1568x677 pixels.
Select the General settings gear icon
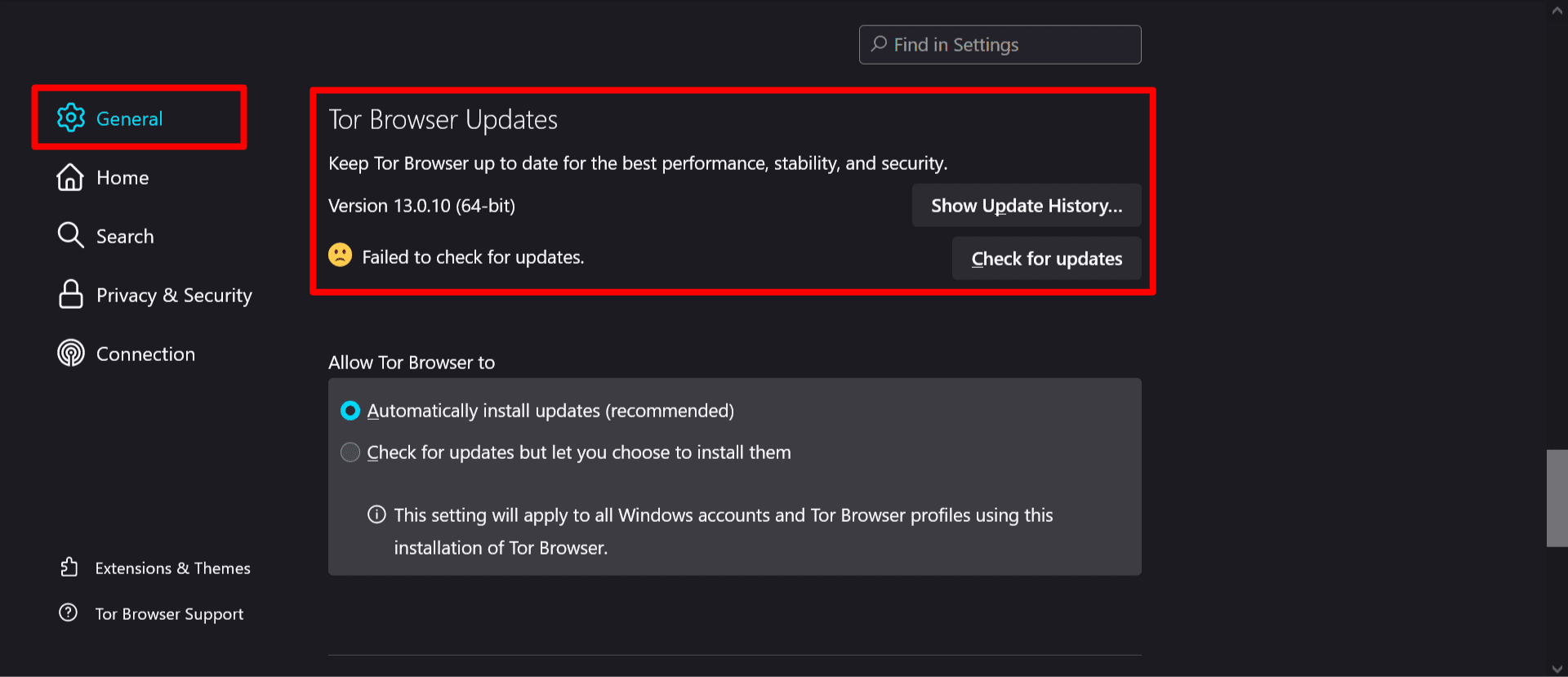(x=71, y=118)
